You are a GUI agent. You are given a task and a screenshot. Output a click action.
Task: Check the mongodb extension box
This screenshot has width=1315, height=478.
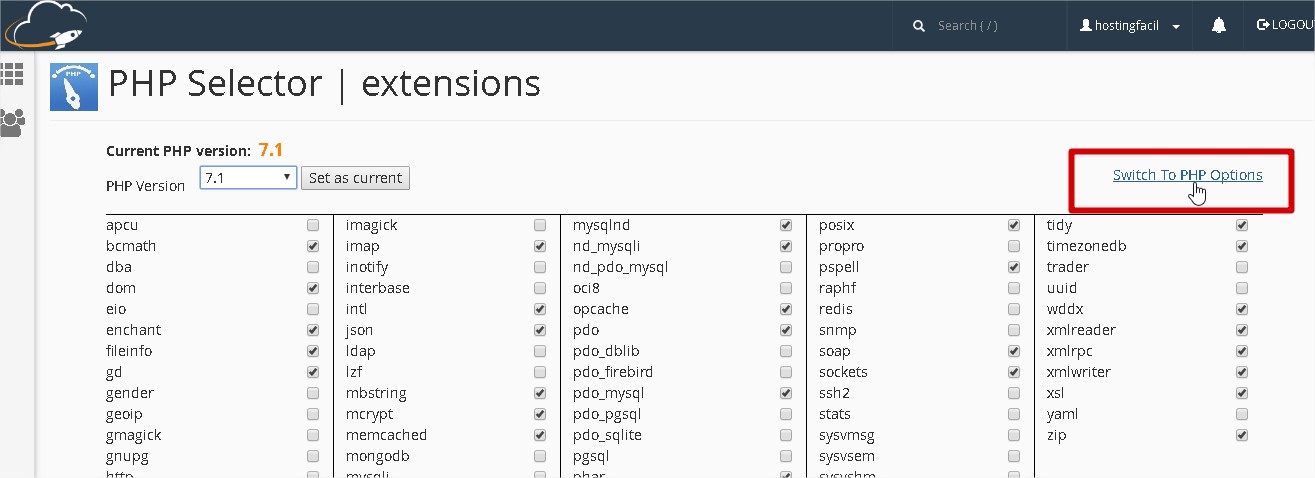point(540,456)
